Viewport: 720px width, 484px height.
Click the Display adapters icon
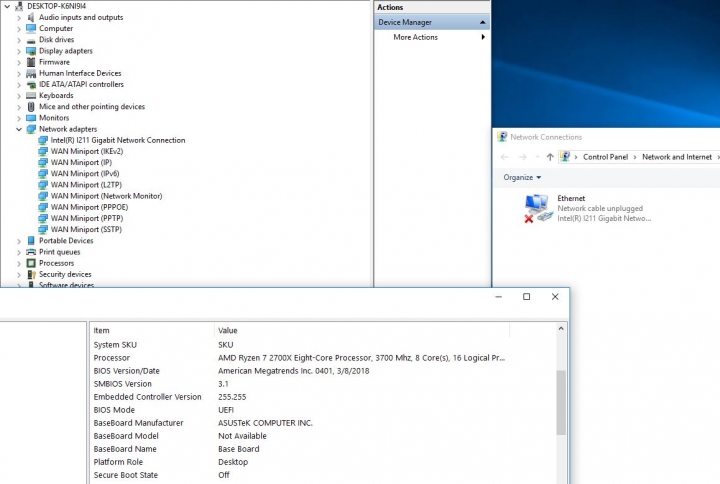tap(31, 51)
